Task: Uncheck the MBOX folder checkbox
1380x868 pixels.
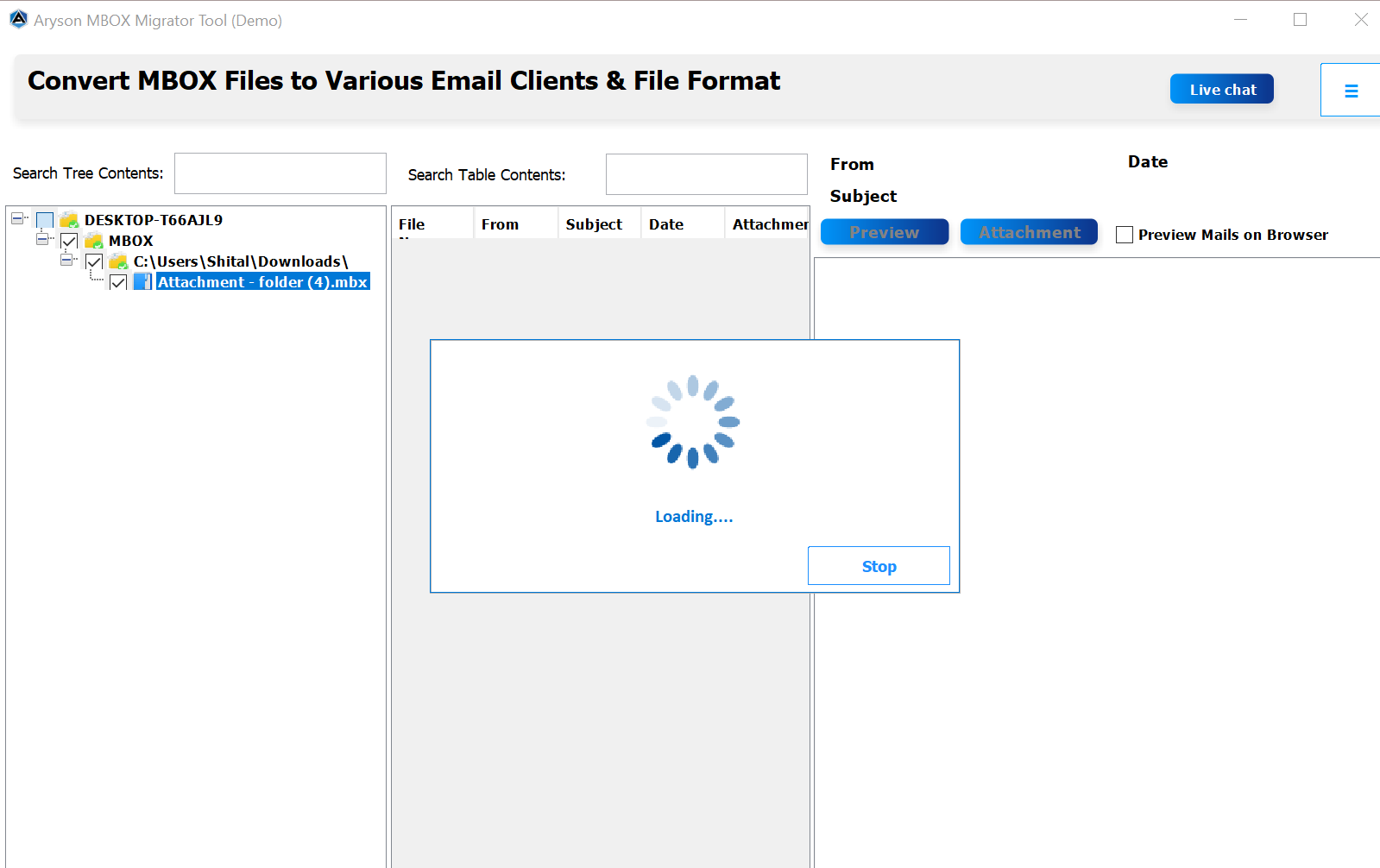Action: tap(70, 241)
